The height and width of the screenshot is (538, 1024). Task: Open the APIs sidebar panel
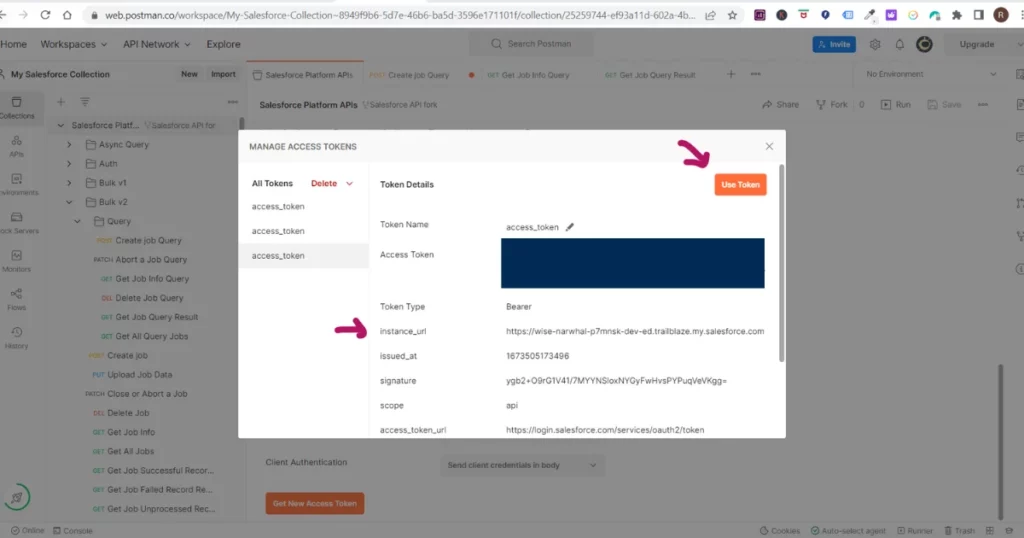click(16, 146)
